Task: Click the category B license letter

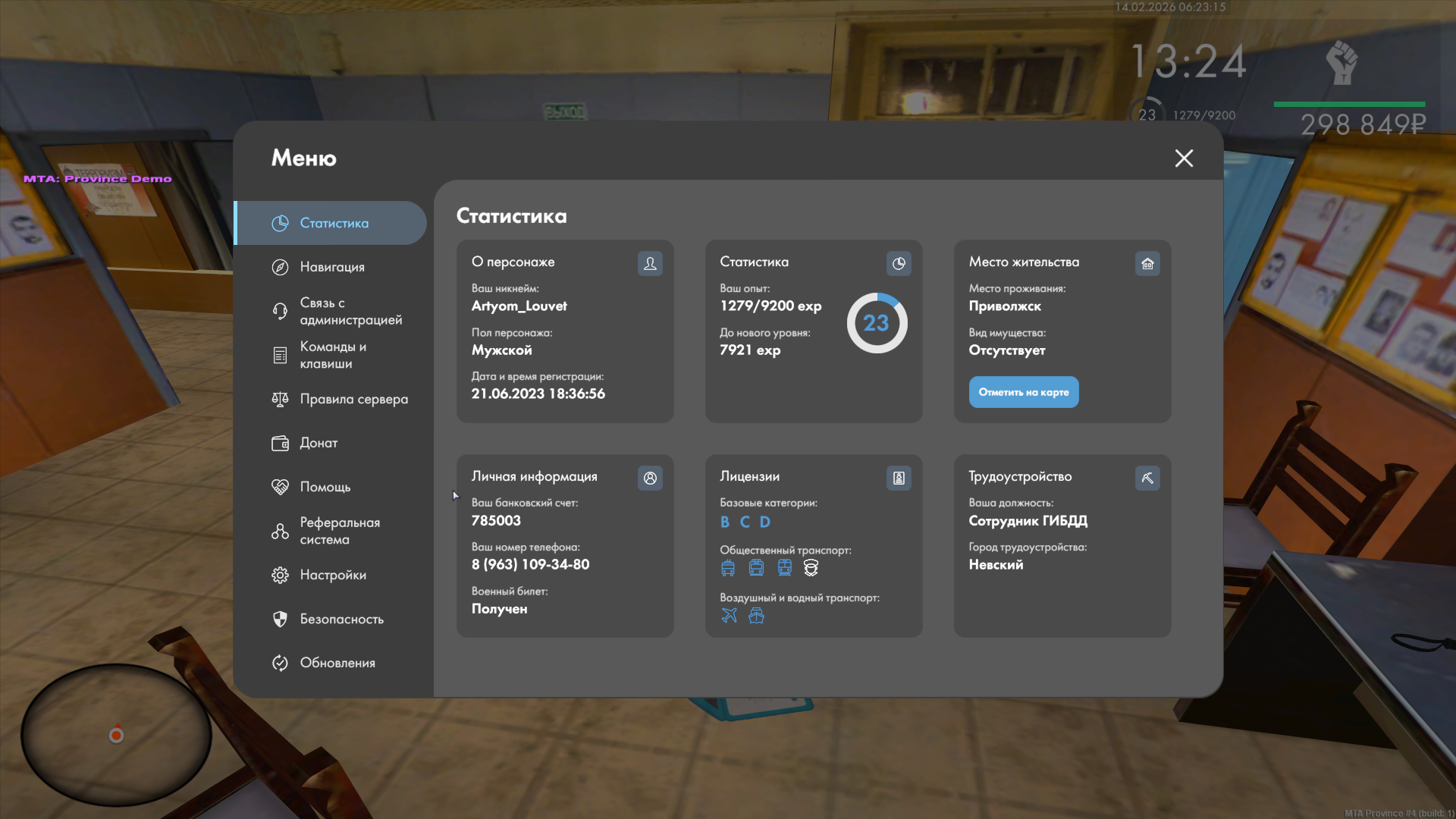Action: (x=725, y=522)
